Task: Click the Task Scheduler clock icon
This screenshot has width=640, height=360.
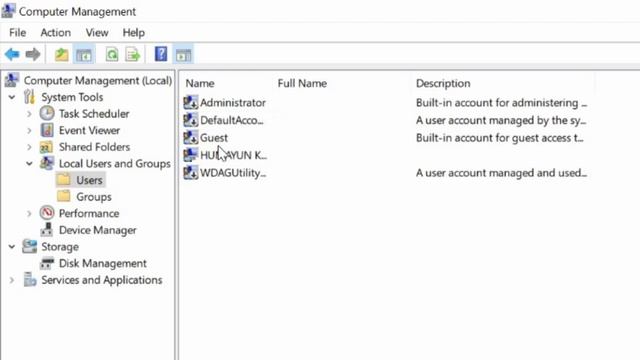Action: pyautogui.click(x=47, y=113)
